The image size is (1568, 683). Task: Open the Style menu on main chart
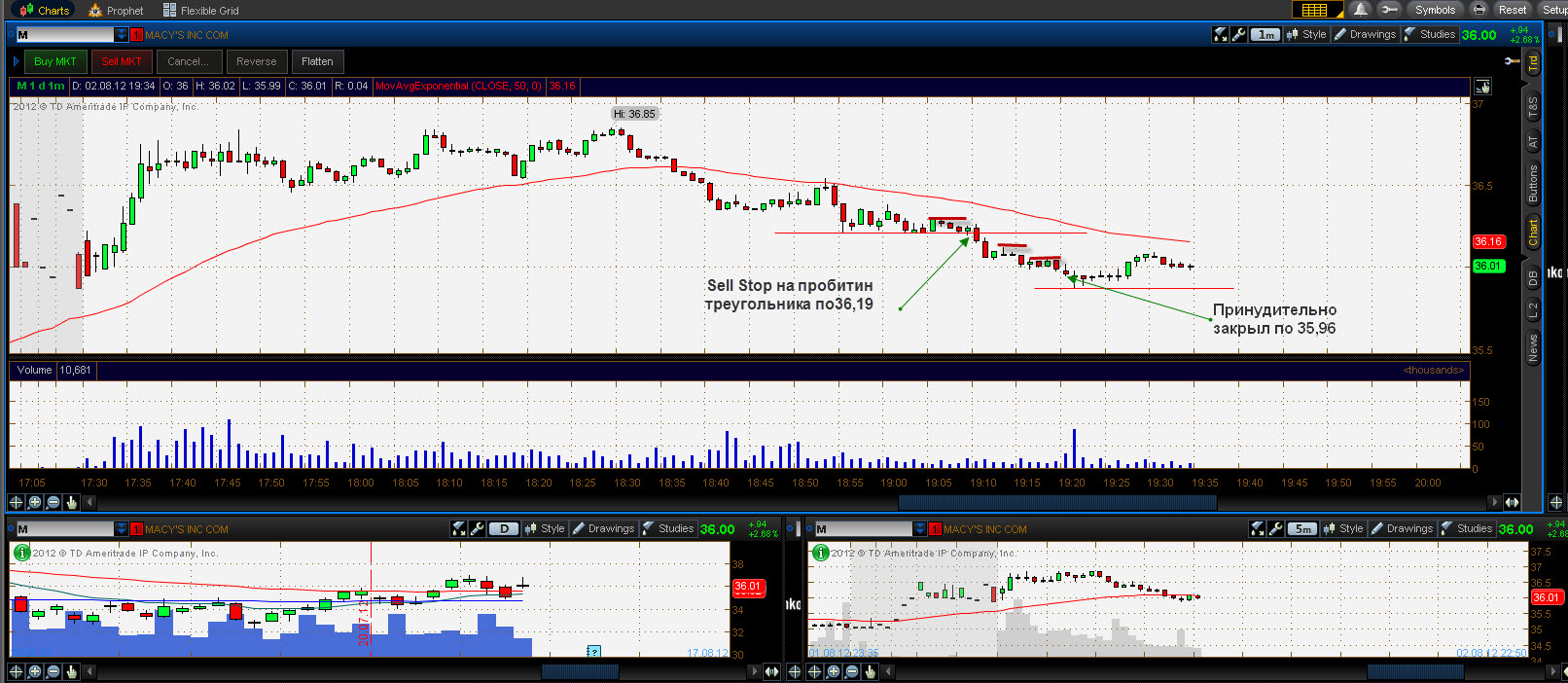[1306, 35]
